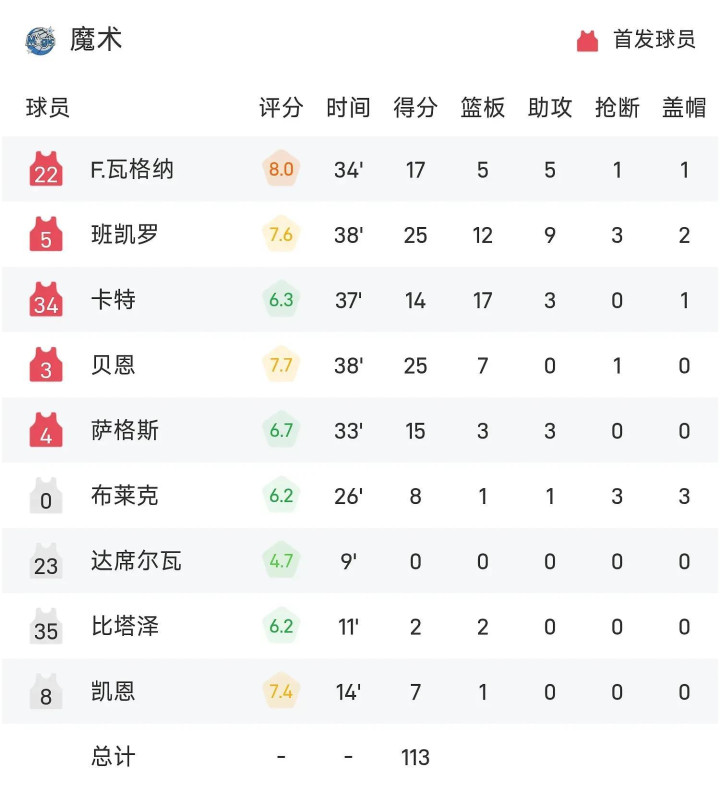Click 凯恩's number 8 jersey icon
The height and width of the screenshot is (791, 720).
[x=46, y=692]
